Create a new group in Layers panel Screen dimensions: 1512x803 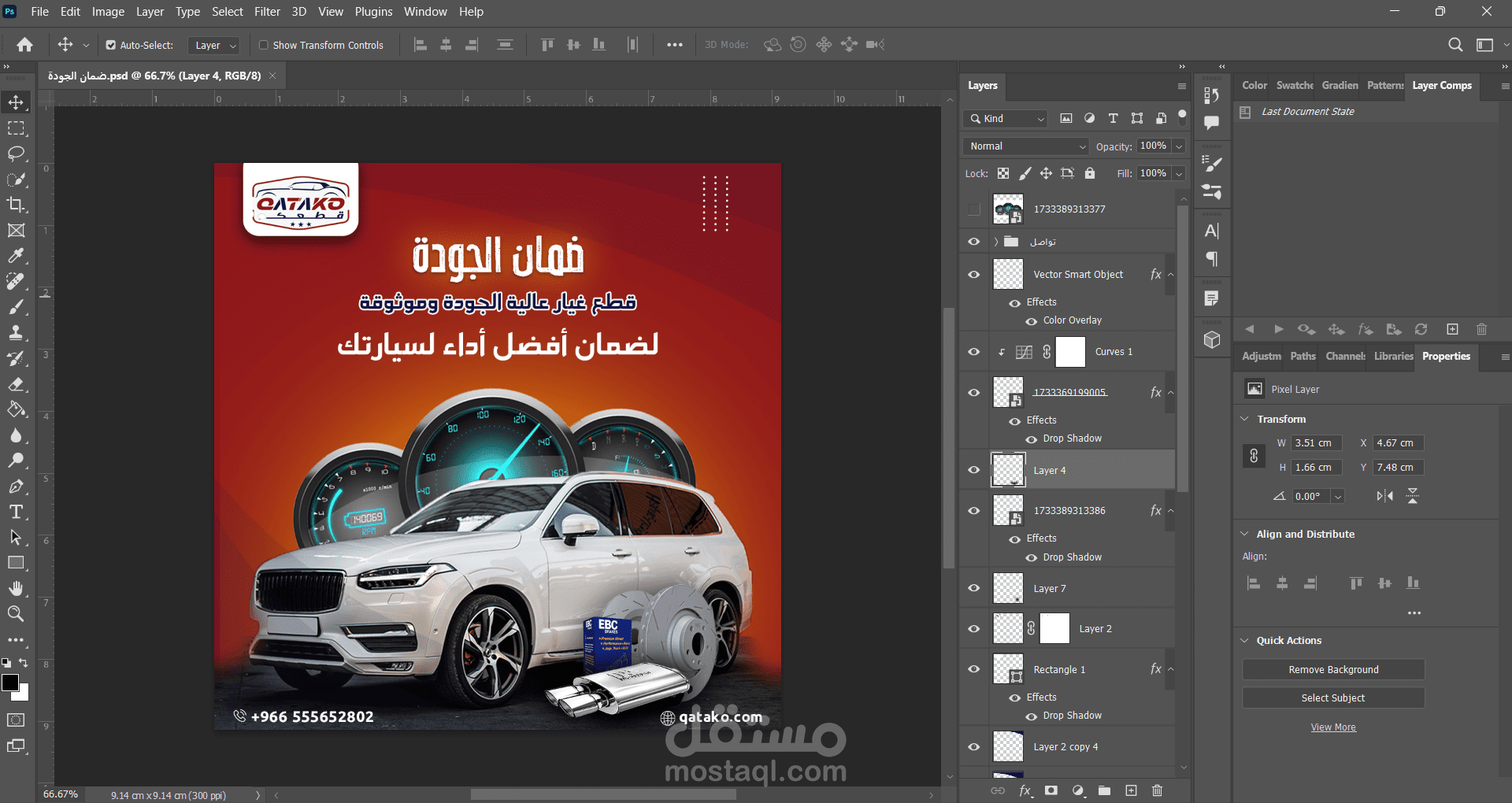click(x=1104, y=790)
